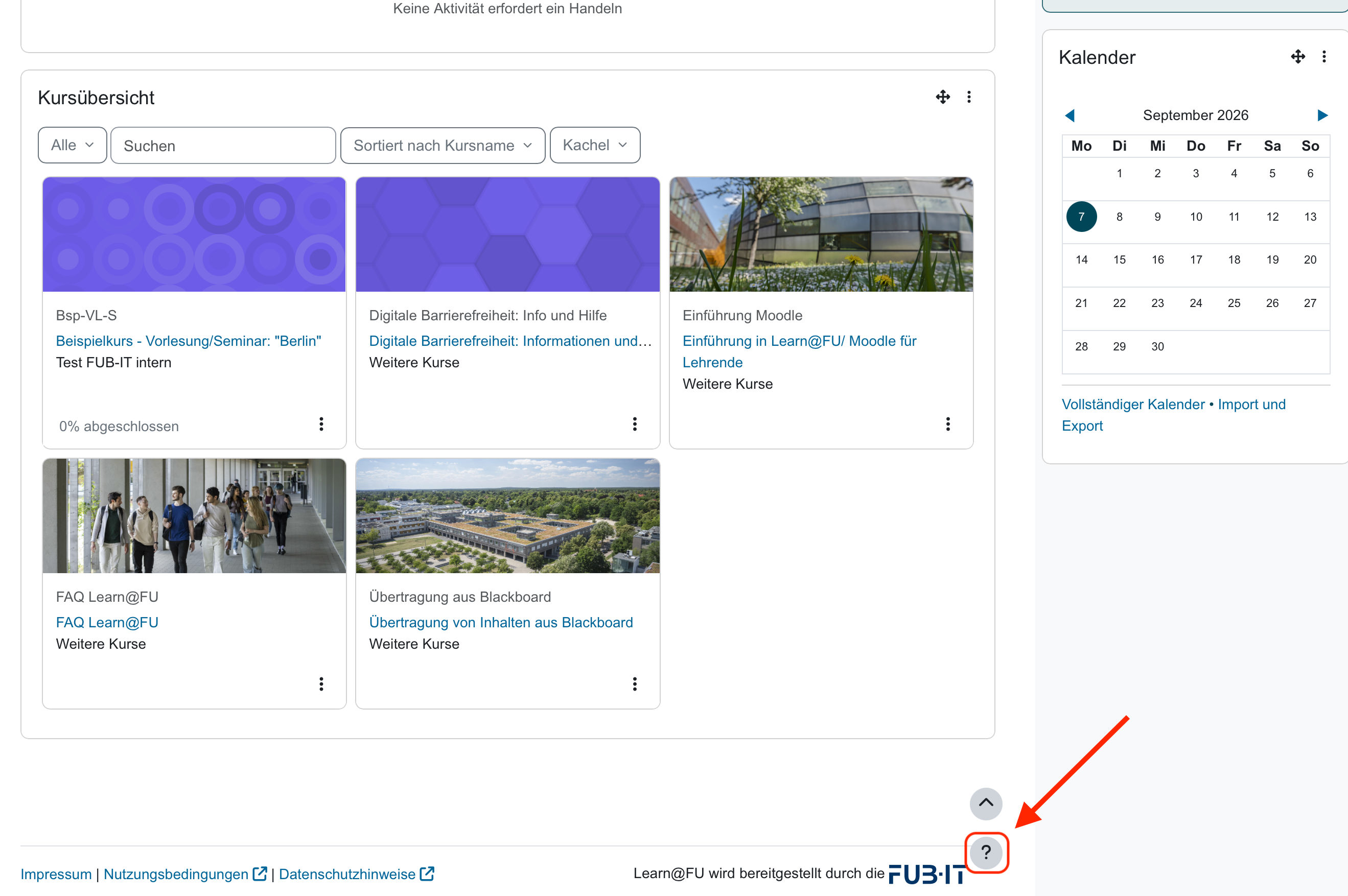This screenshot has width=1348, height=896.
Task: Click the Suchen course search field
Action: 223,145
